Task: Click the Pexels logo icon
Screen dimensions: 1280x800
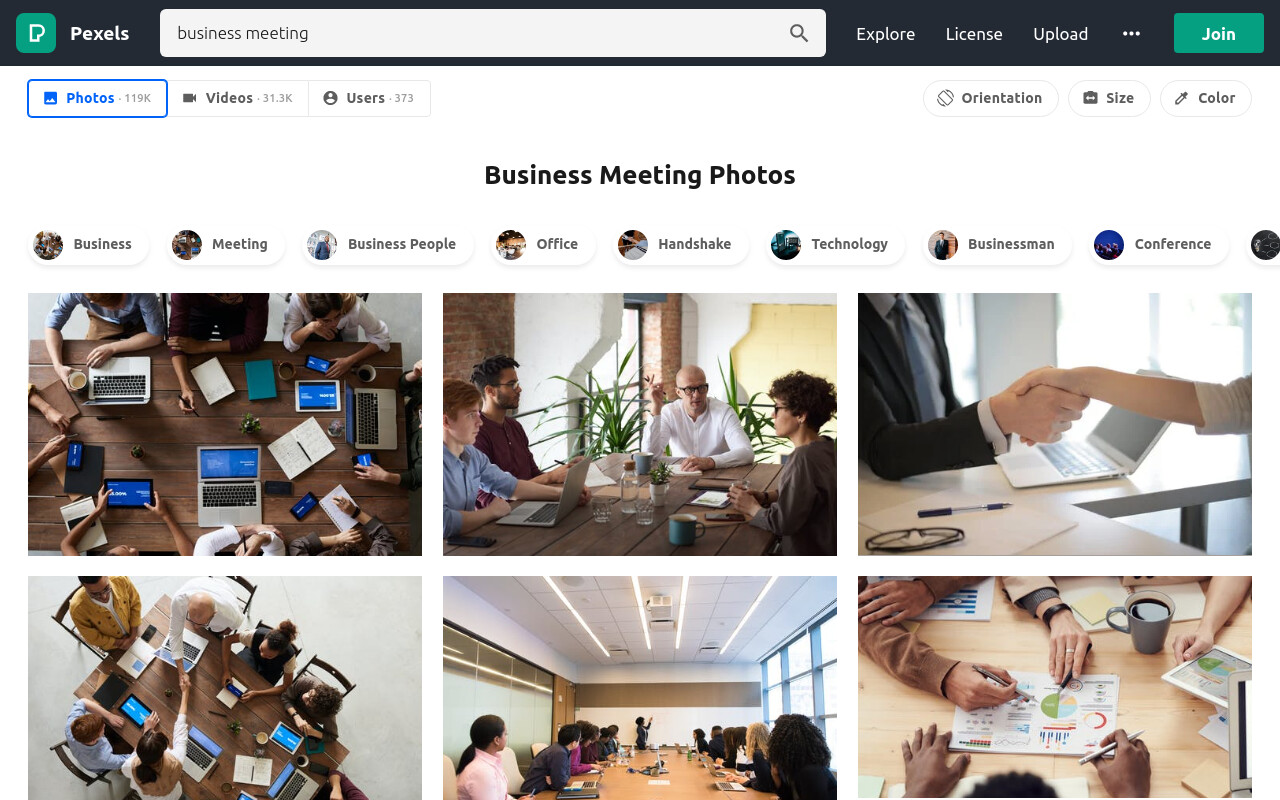Action: click(x=36, y=33)
